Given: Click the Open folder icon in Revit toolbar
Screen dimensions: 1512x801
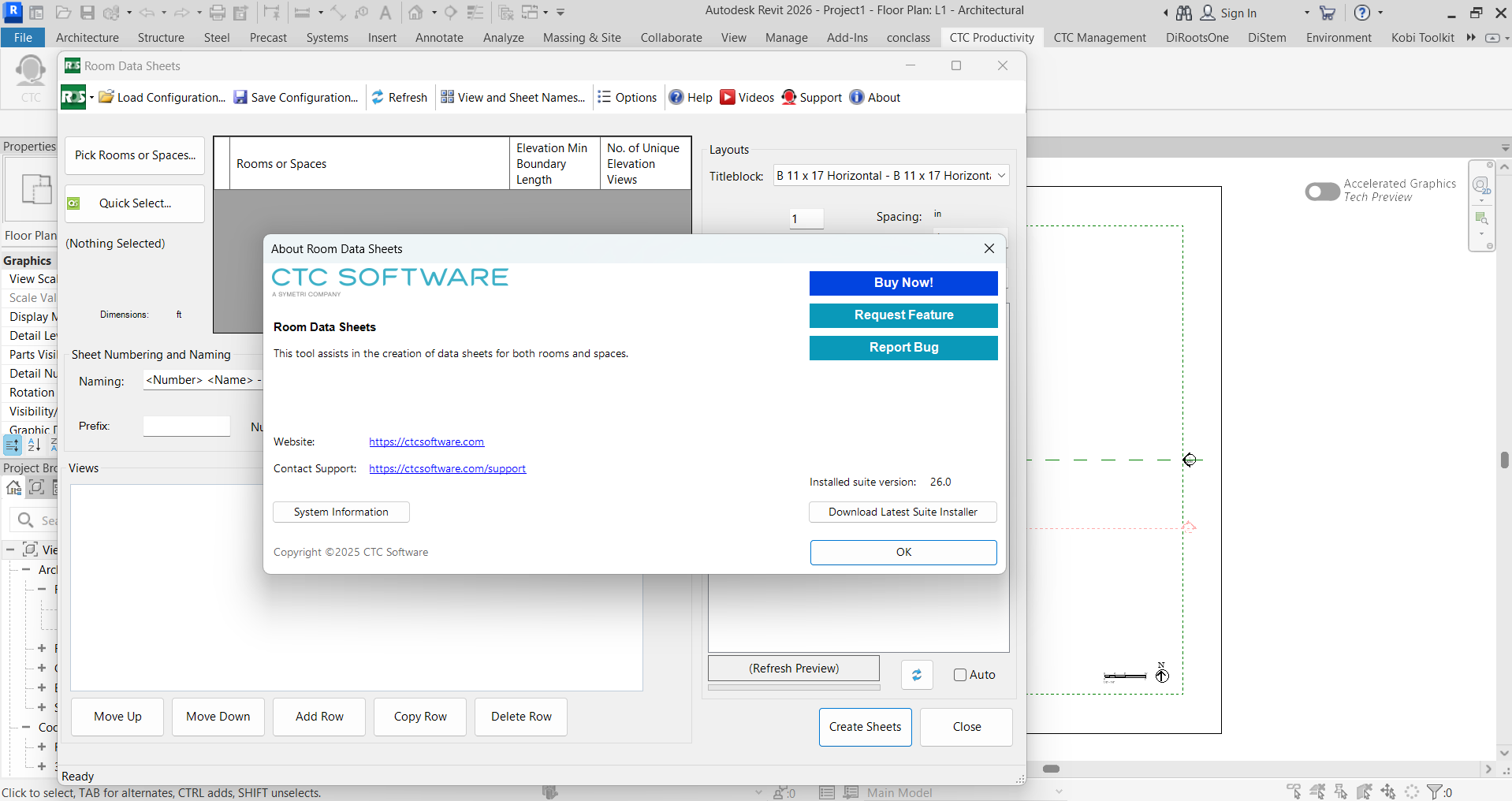Looking at the screenshot, I should click(x=64, y=13).
